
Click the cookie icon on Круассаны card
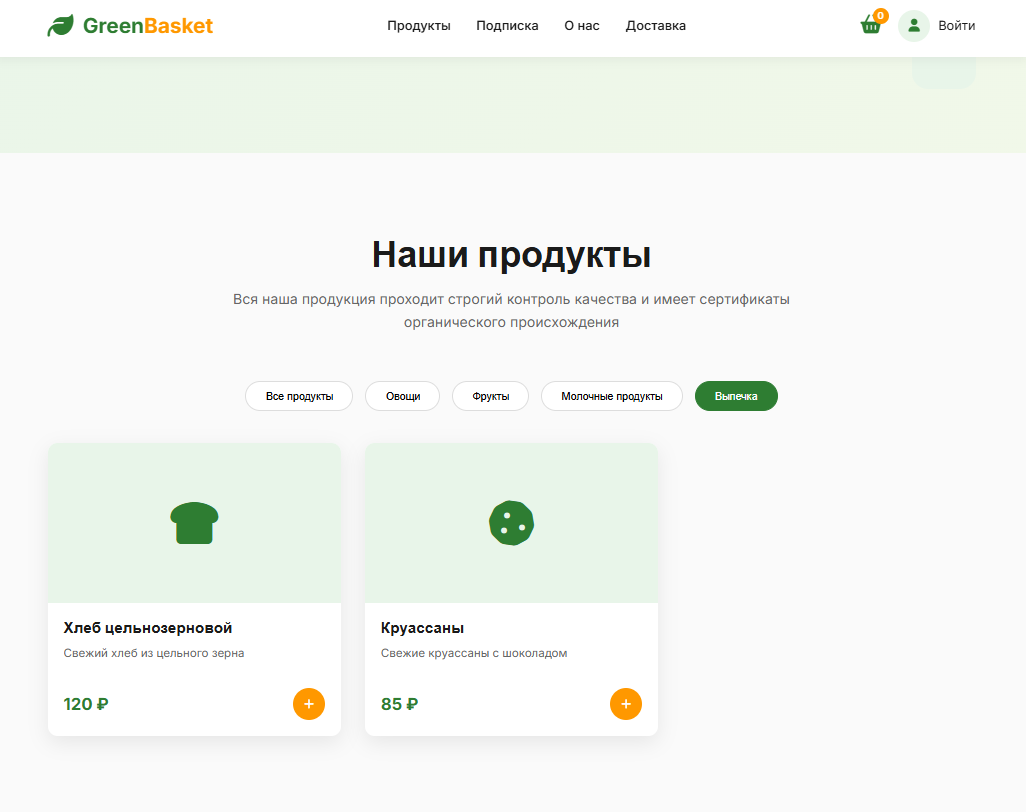tap(512, 523)
